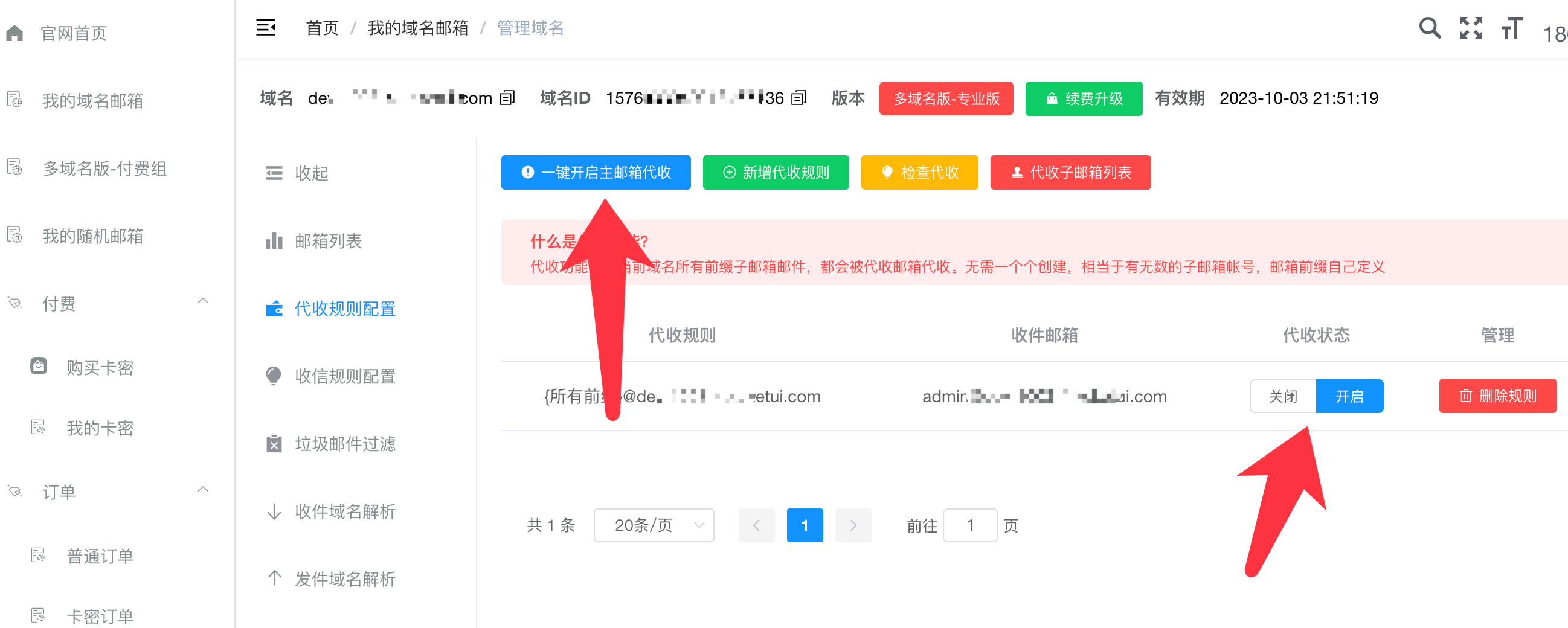Open 普通订单 submenu item
This screenshot has width=1568, height=628.
point(100,556)
